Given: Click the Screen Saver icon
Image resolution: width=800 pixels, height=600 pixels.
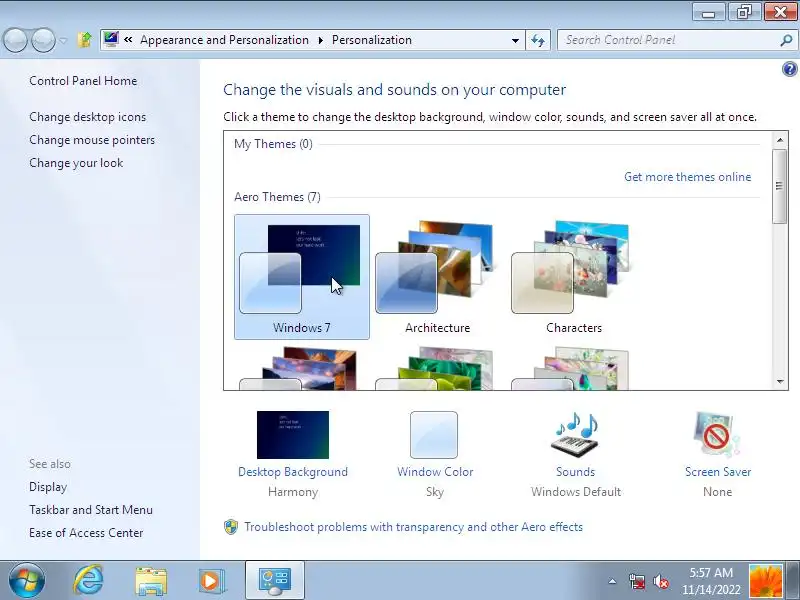Looking at the screenshot, I should [x=717, y=435].
